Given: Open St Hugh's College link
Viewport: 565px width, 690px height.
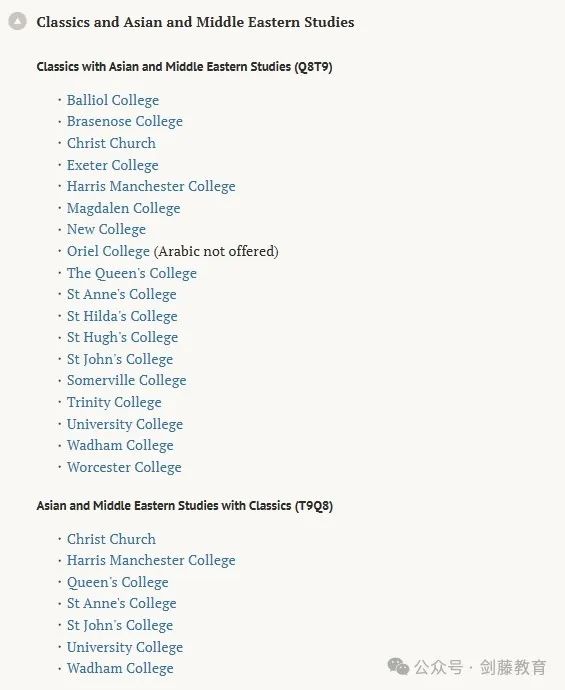Looking at the screenshot, I should 122,338.
